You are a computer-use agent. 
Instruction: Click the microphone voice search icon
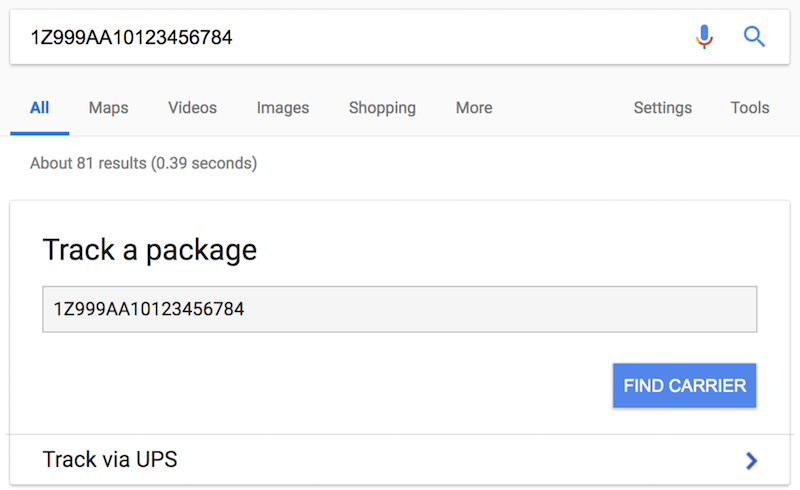705,38
